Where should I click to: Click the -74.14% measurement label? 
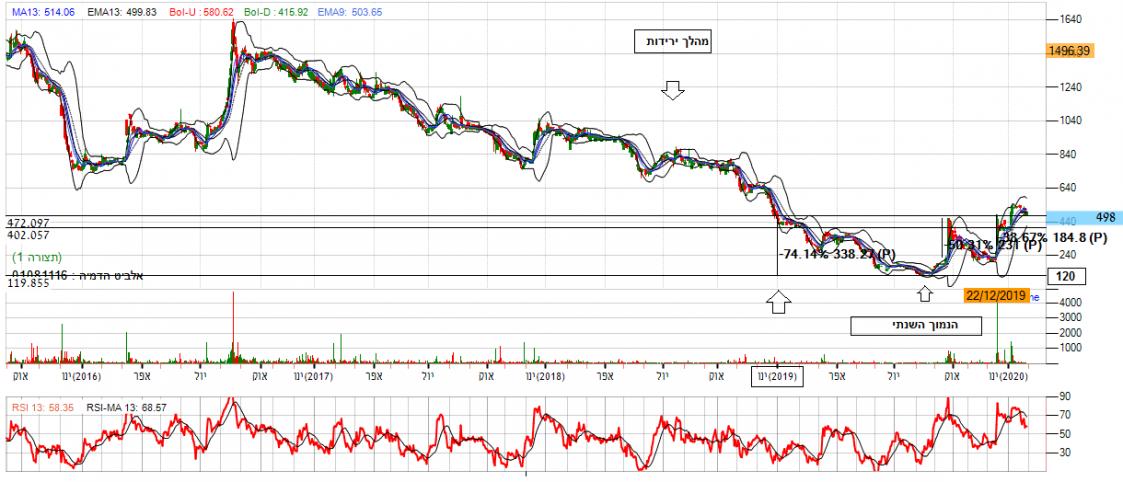pyautogui.click(x=803, y=254)
